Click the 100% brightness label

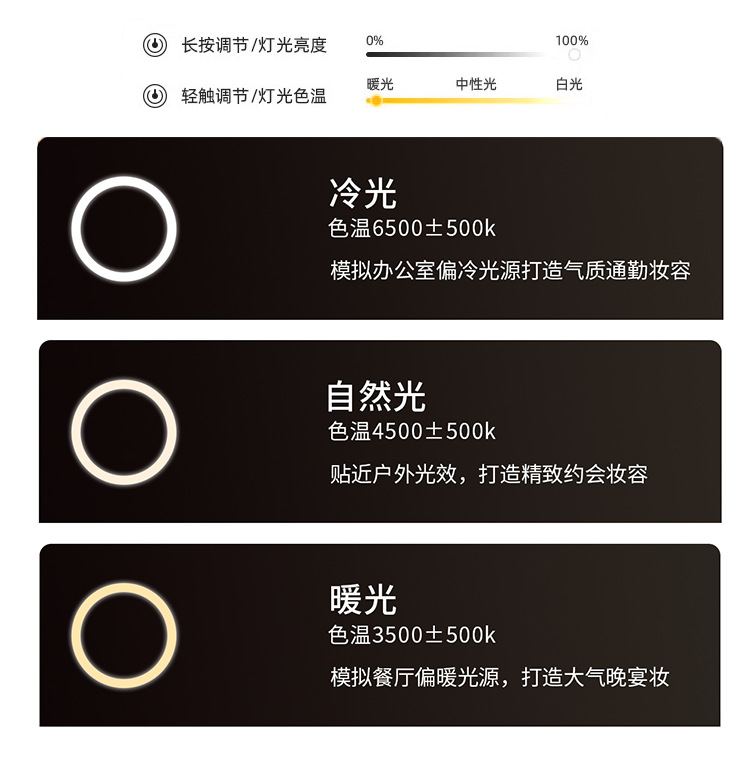click(571, 41)
